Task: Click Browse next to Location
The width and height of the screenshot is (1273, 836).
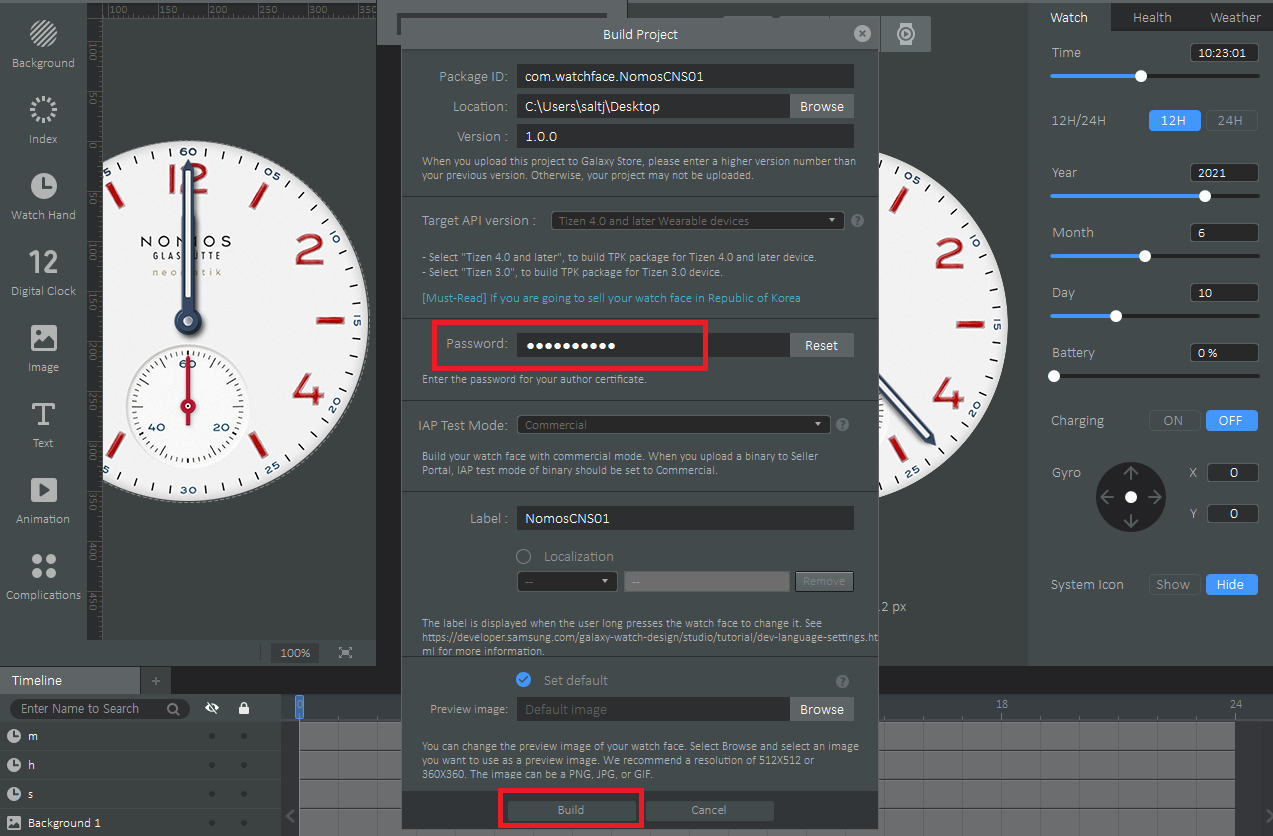Action: (822, 106)
